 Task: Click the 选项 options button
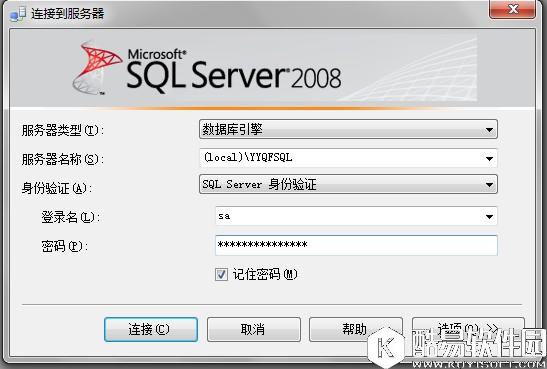468,329
